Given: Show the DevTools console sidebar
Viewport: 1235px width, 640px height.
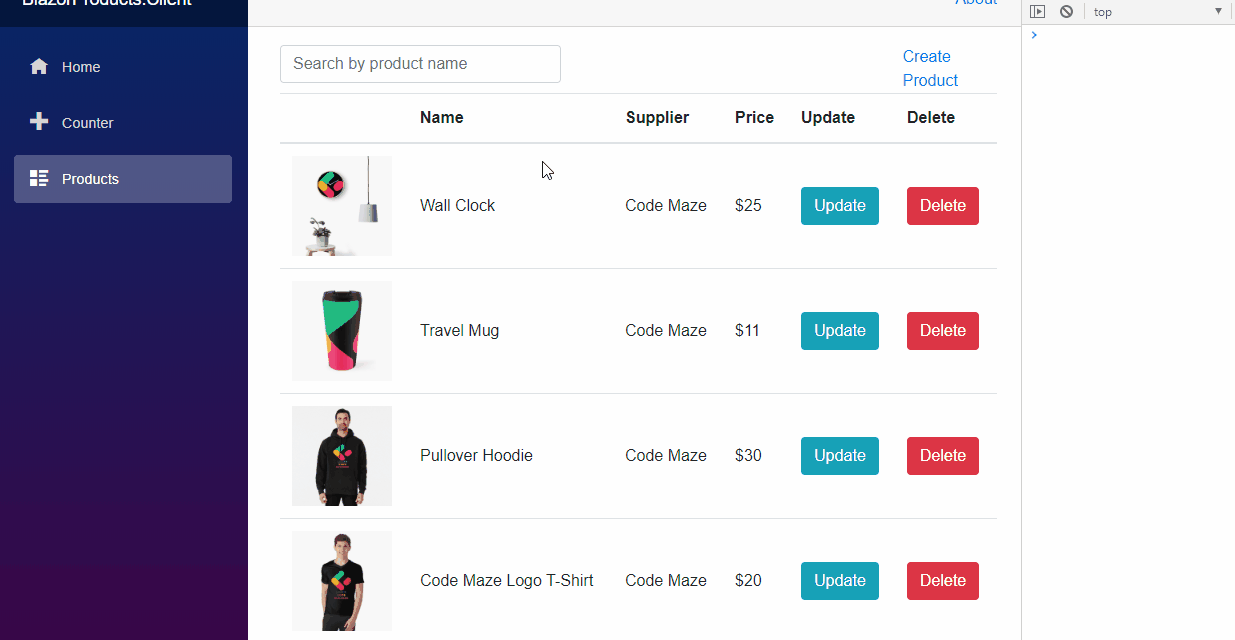Looking at the screenshot, I should pyautogui.click(x=1038, y=12).
